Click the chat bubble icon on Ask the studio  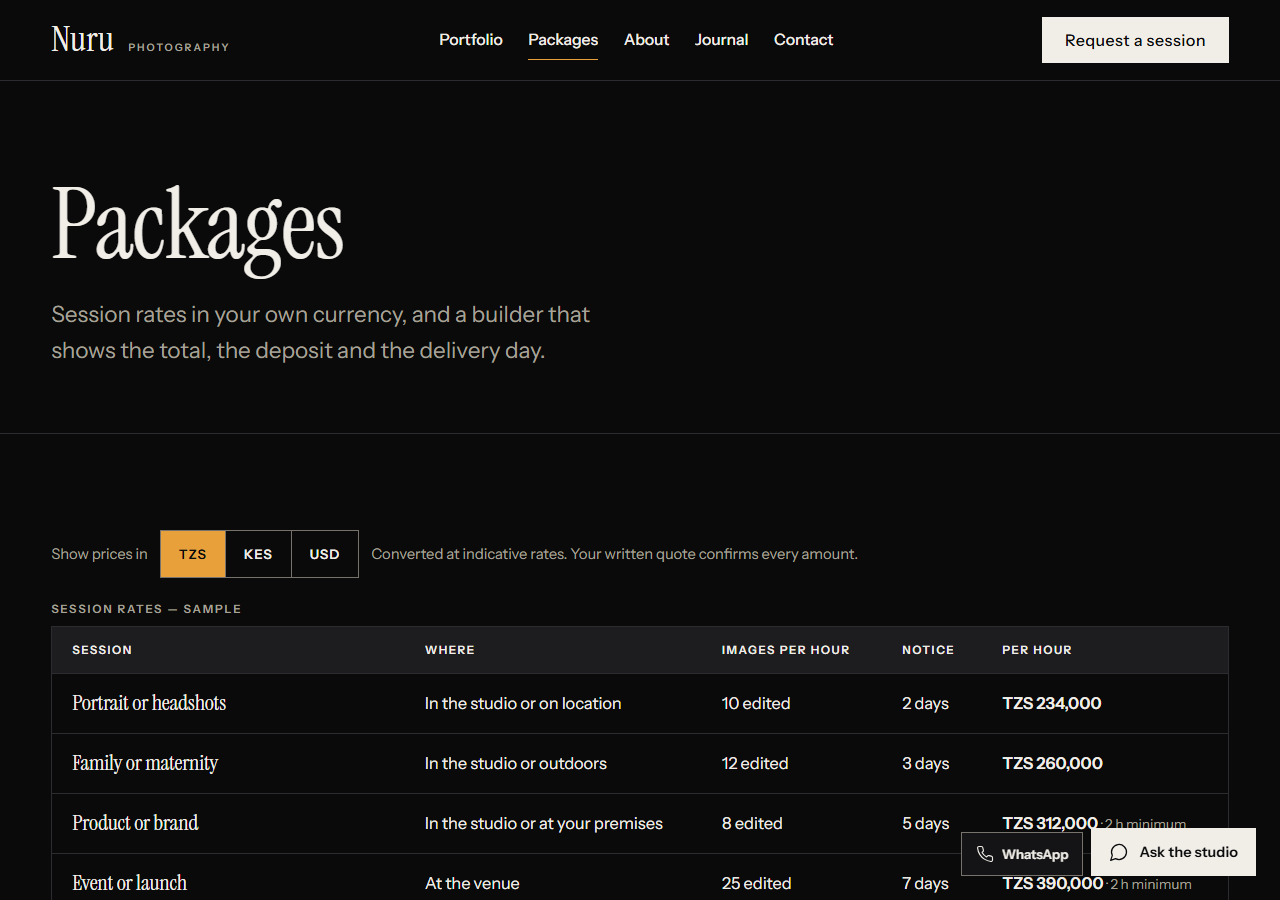point(1119,852)
